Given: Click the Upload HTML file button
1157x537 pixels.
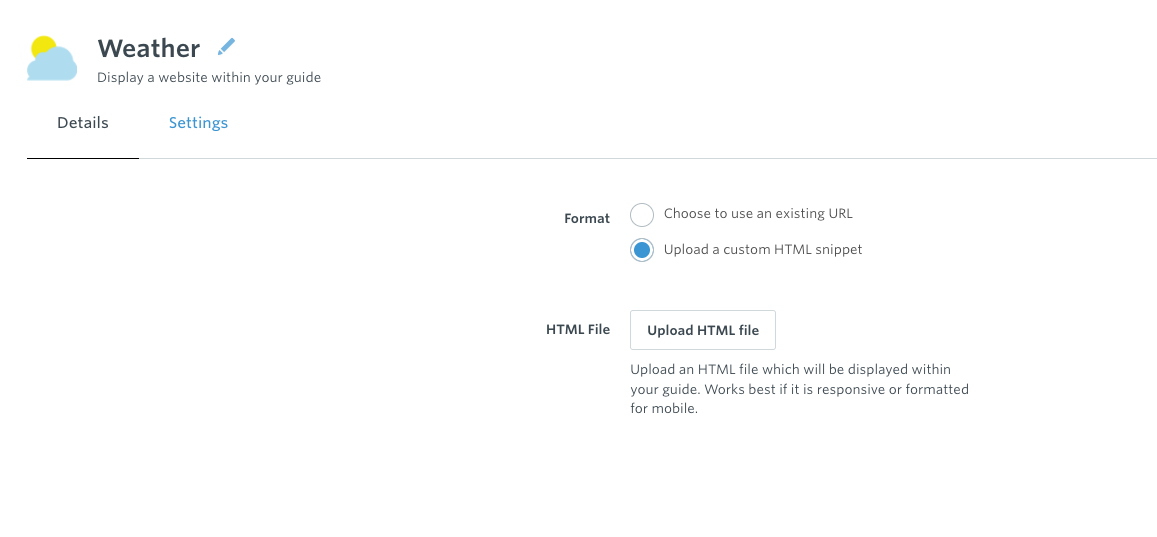Looking at the screenshot, I should [702, 330].
